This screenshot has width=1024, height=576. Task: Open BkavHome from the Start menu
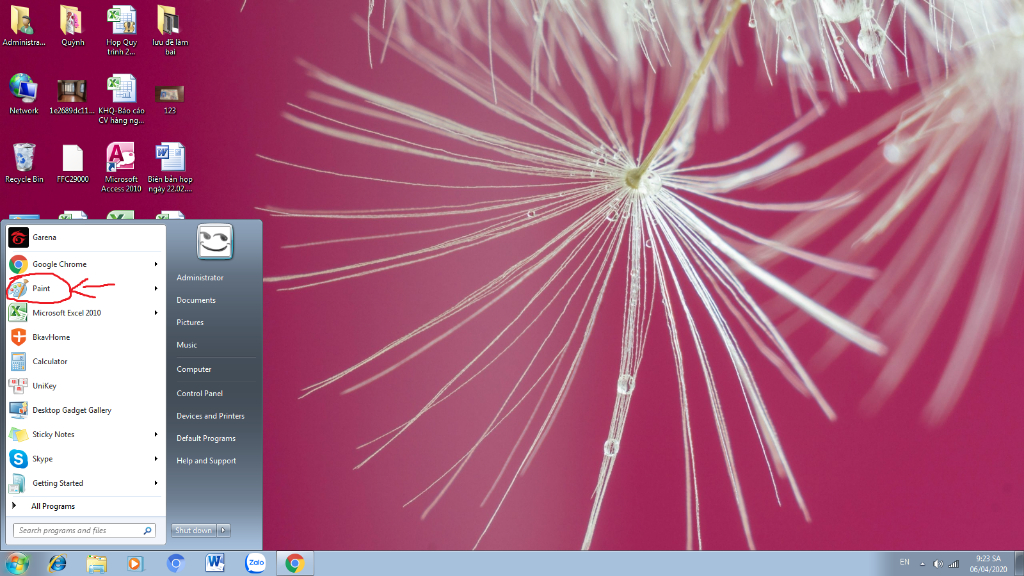click(x=84, y=337)
